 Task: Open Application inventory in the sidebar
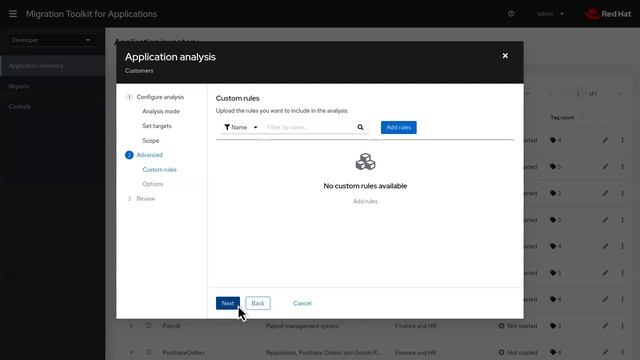click(52, 66)
